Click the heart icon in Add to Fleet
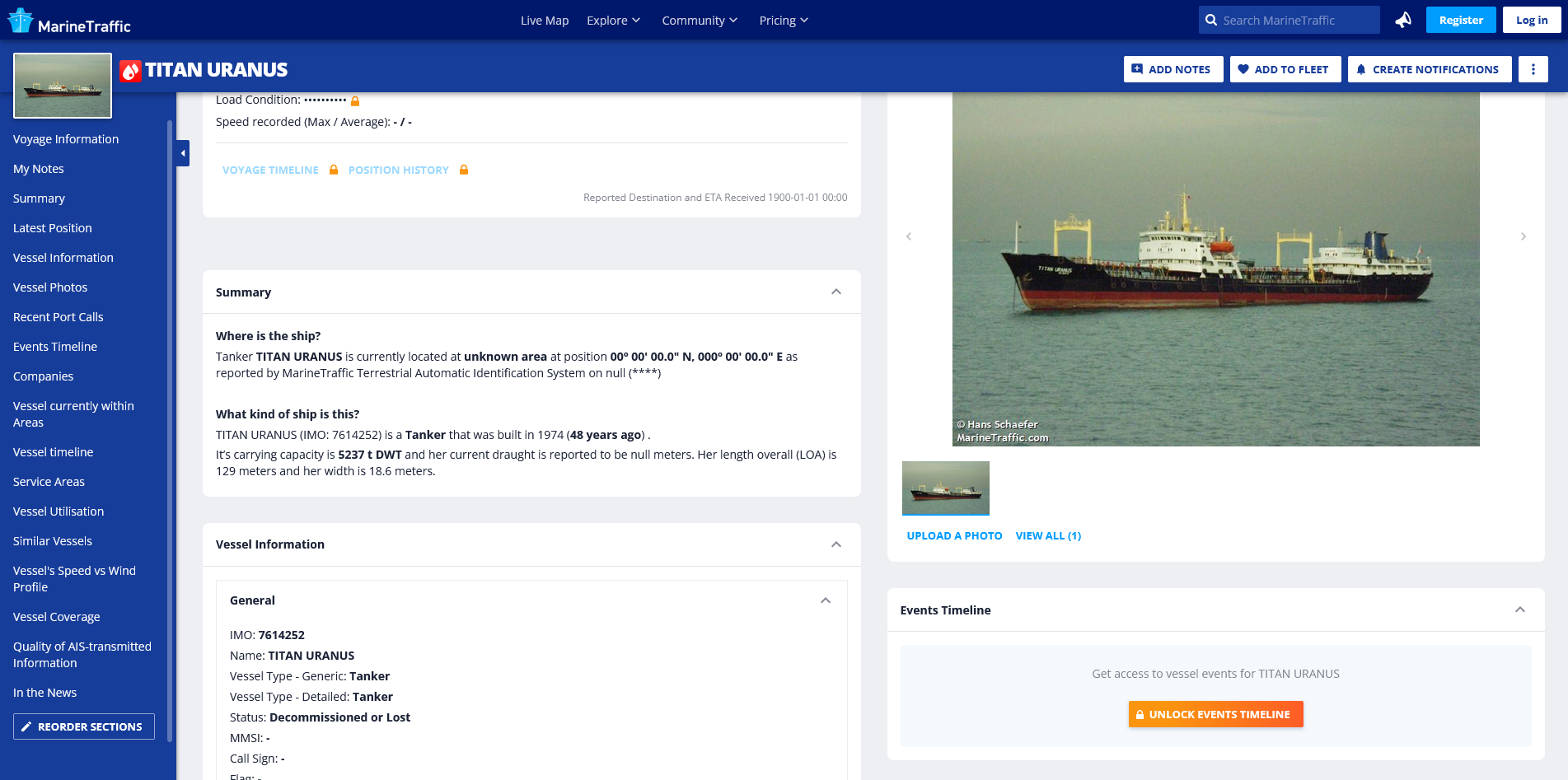The image size is (1568, 780). click(x=1243, y=69)
